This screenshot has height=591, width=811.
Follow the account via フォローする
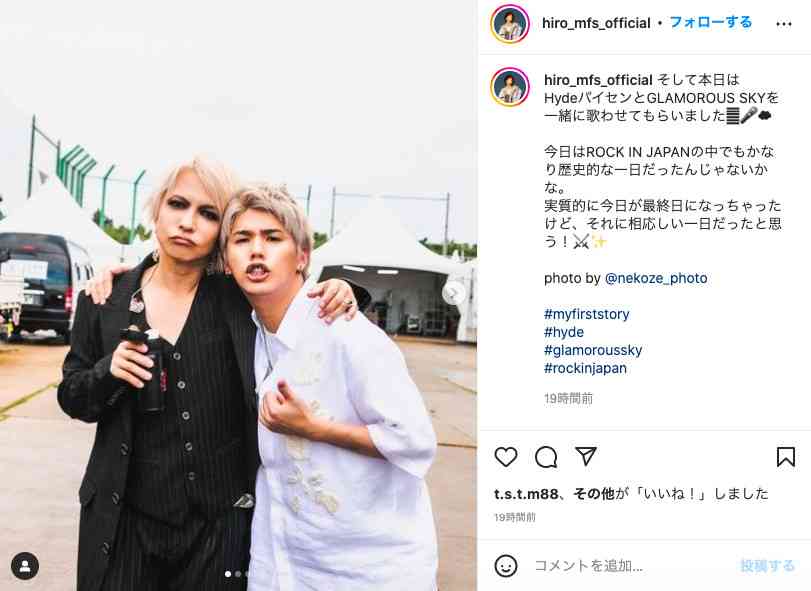[711, 23]
